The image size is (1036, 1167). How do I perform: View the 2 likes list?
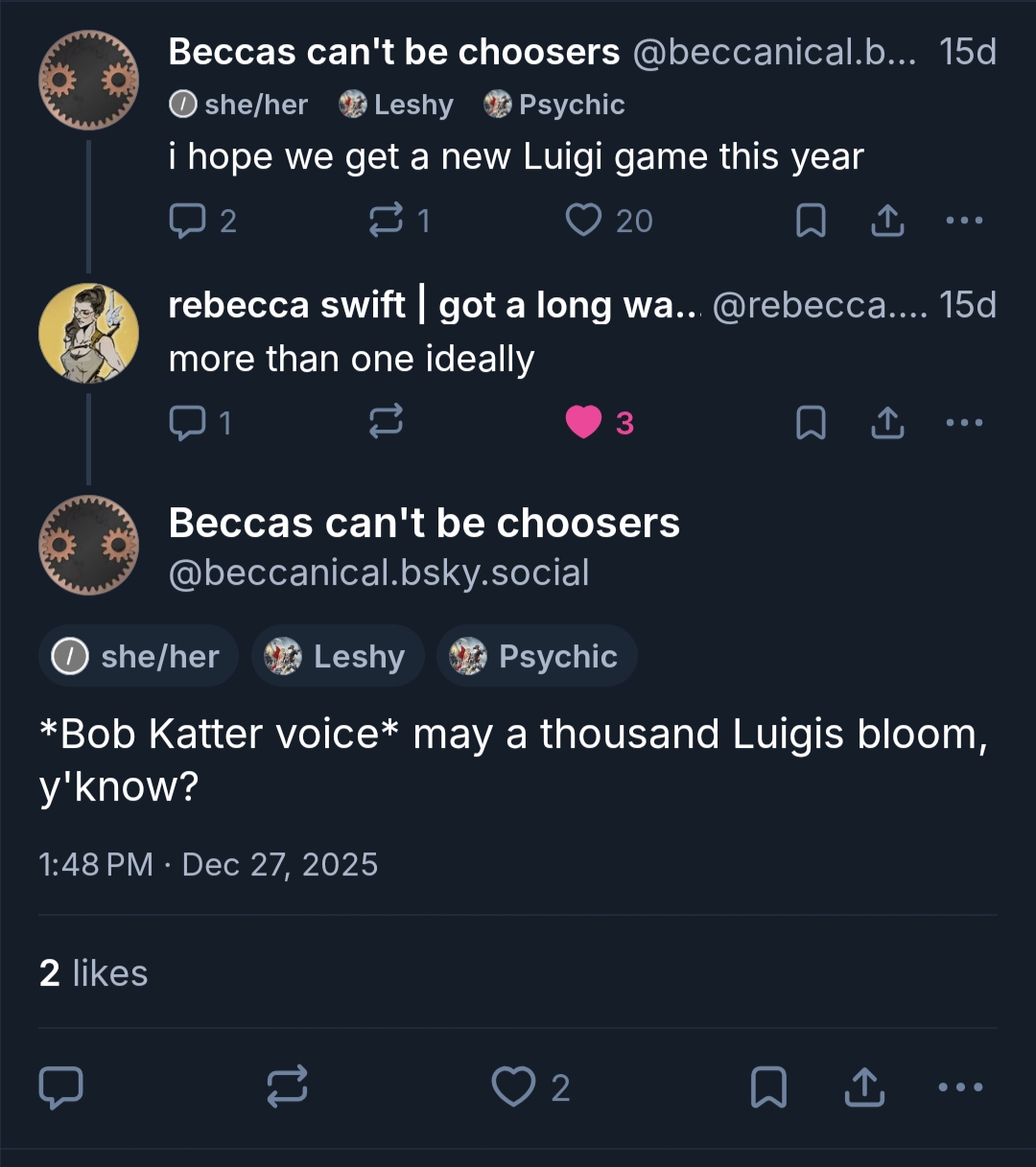94,973
